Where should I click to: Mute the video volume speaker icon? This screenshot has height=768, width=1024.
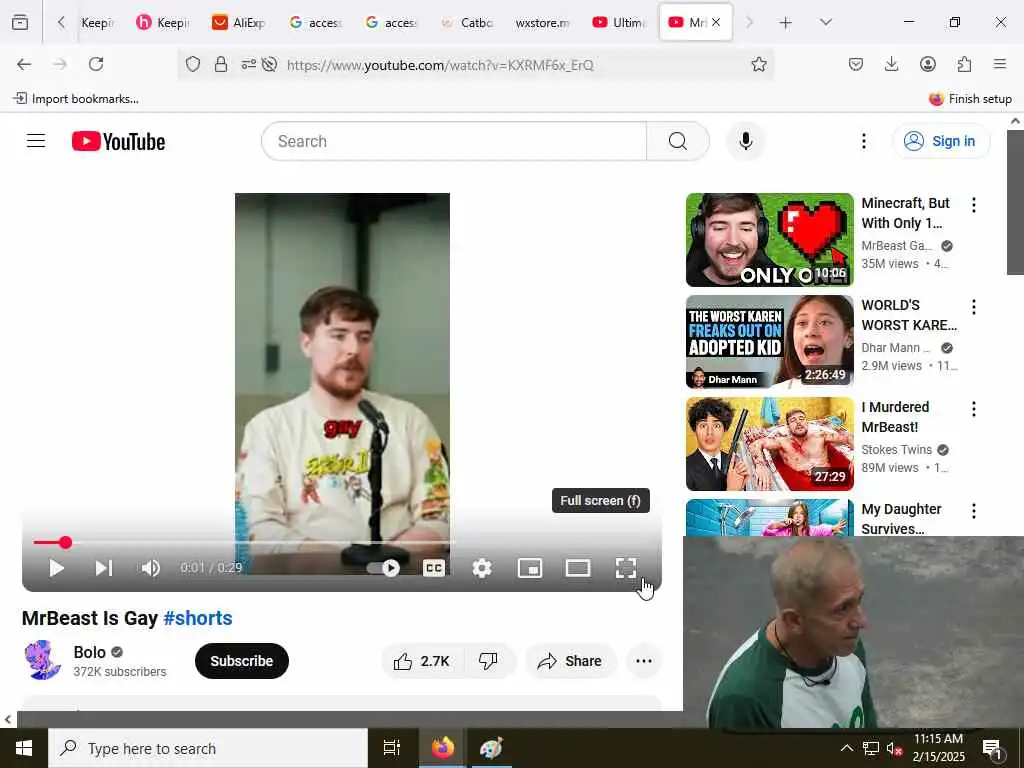(150, 568)
